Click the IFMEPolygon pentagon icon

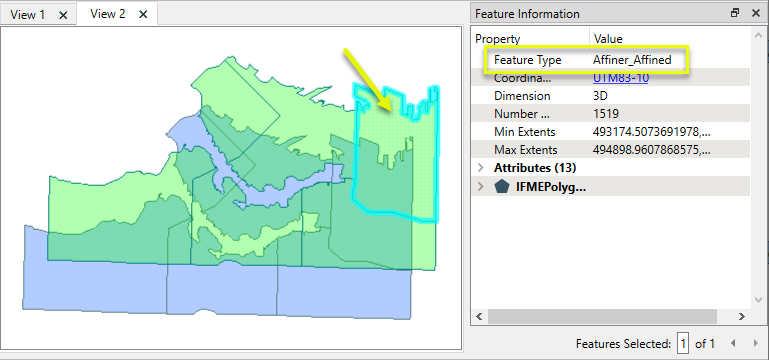[x=501, y=186]
